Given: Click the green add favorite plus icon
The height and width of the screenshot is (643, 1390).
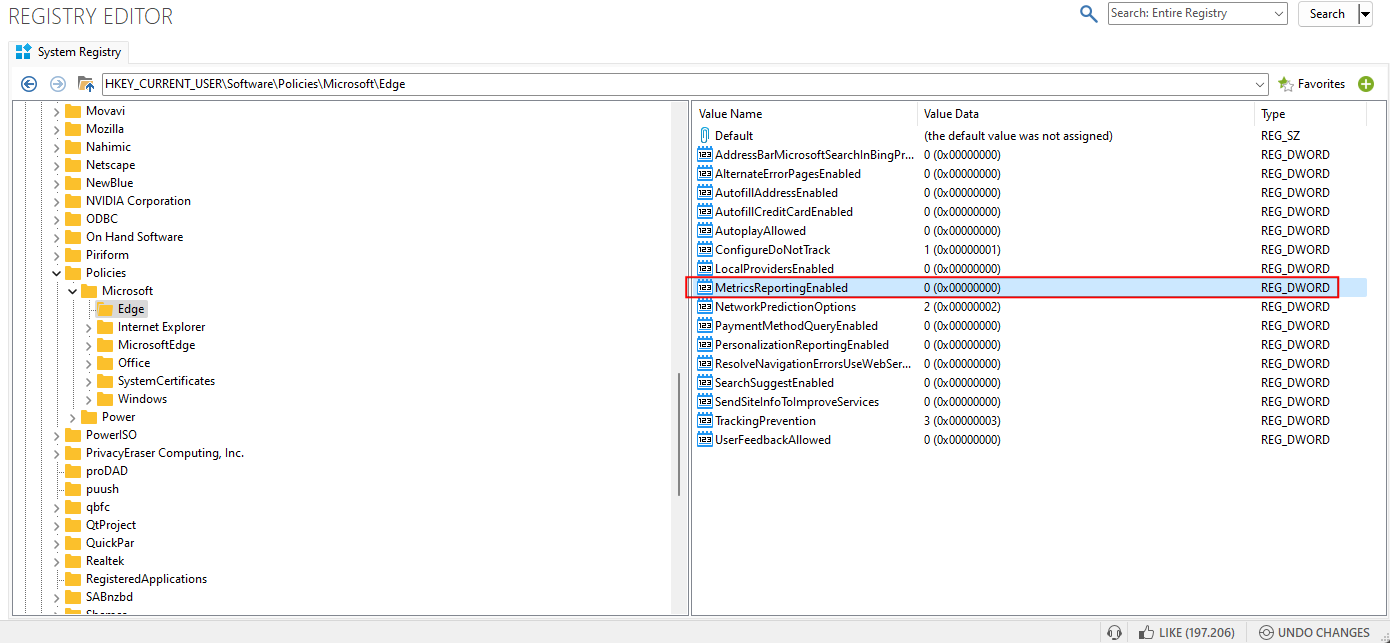Looking at the screenshot, I should click(x=1366, y=84).
